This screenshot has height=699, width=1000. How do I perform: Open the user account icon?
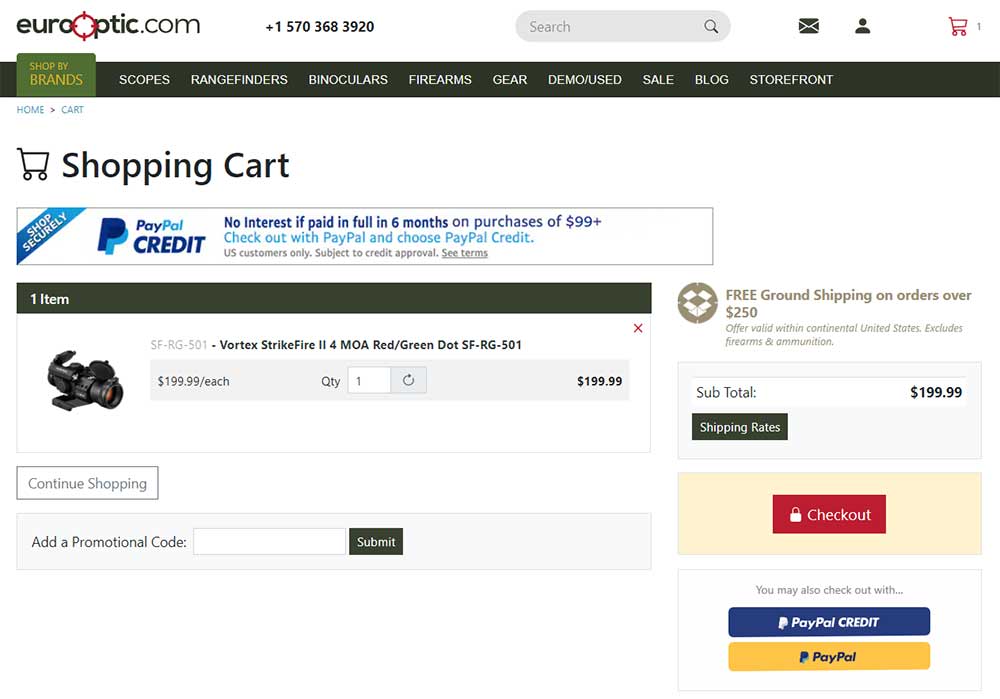(x=863, y=27)
